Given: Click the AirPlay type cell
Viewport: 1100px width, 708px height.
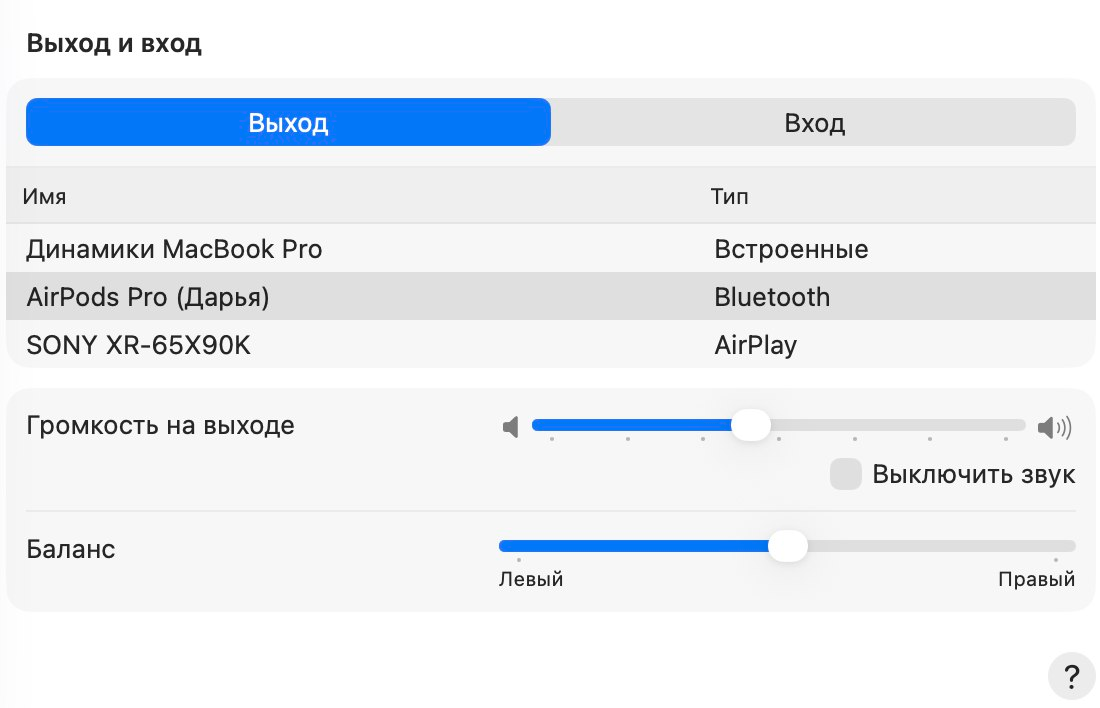Looking at the screenshot, I should tap(755, 346).
